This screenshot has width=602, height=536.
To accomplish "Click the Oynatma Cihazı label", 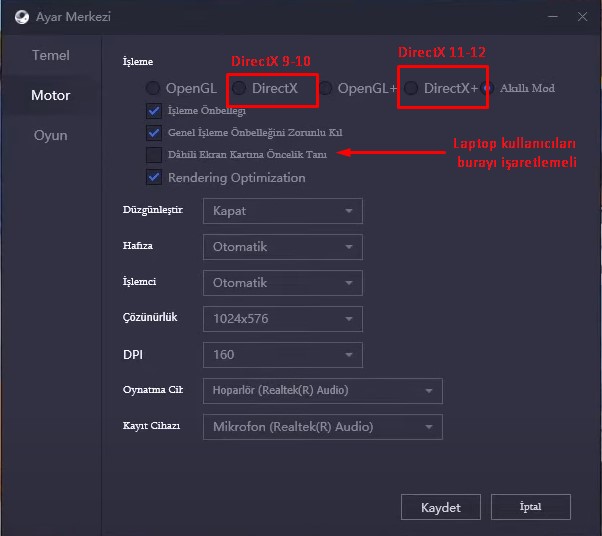I will point(153,390).
